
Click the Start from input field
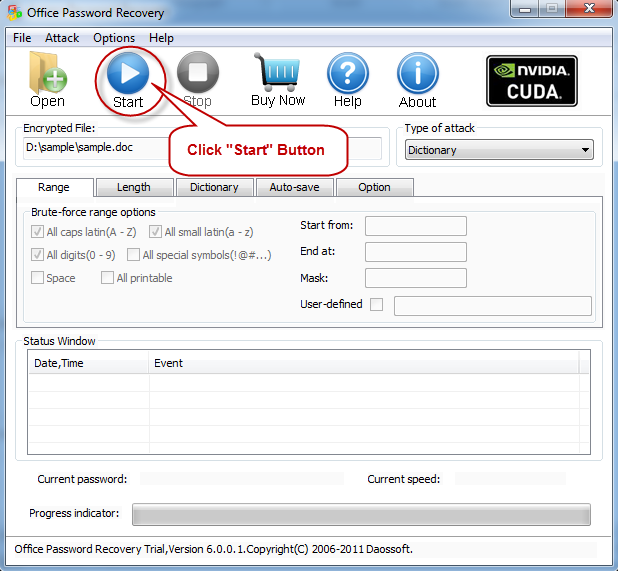pyautogui.click(x=416, y=226)
